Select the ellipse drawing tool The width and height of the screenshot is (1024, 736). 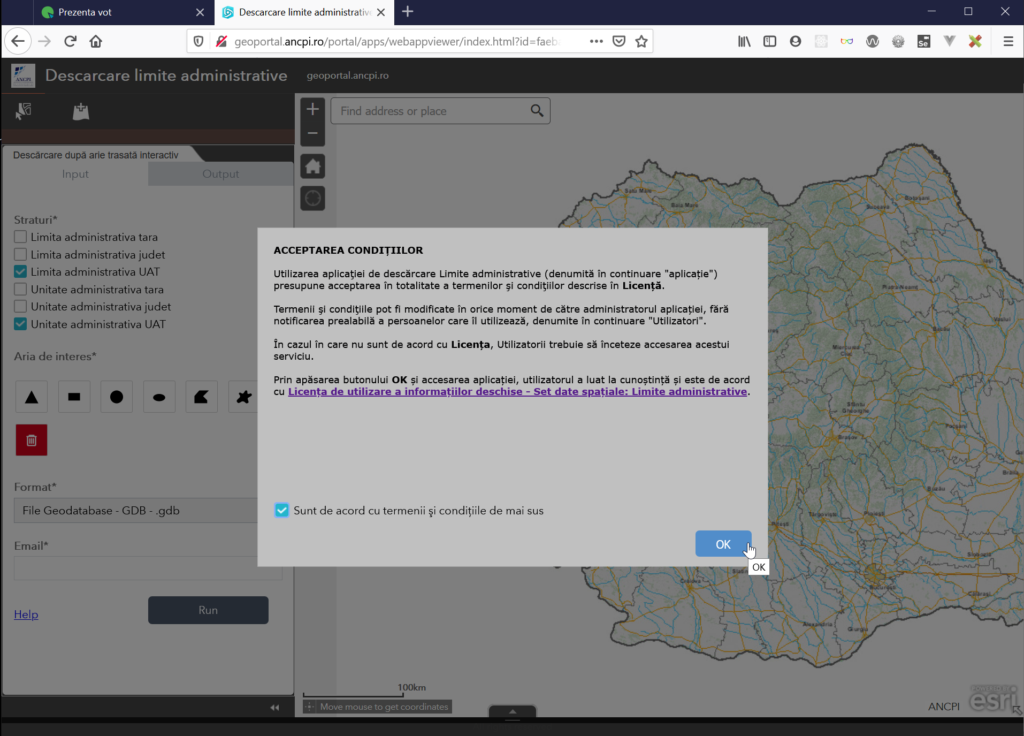tap(159, 397)
